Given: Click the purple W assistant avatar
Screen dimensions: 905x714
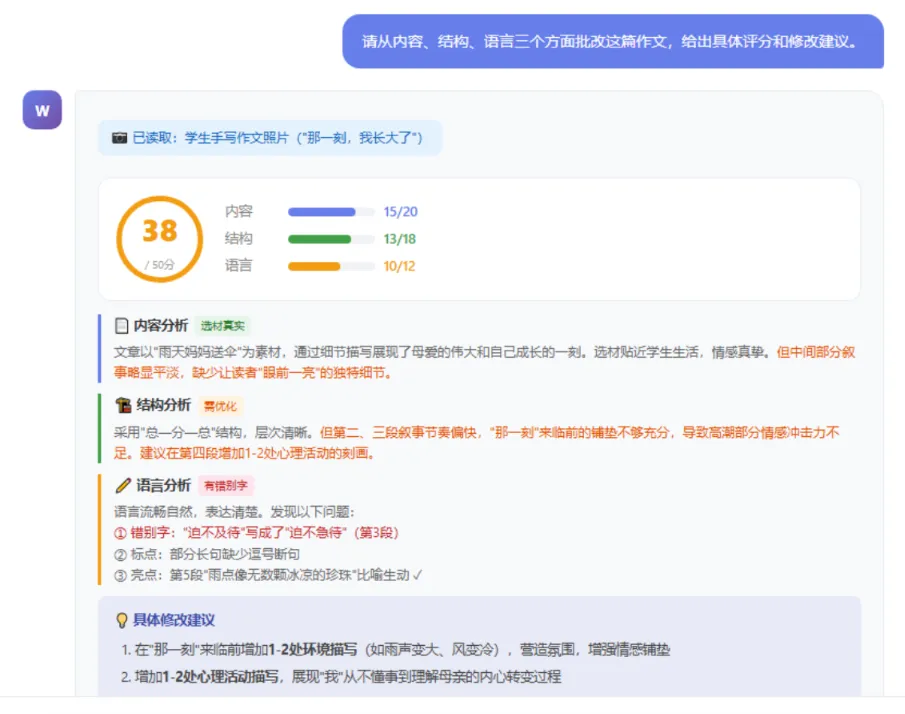Looking at the screenshot, I should pos(42,110).
